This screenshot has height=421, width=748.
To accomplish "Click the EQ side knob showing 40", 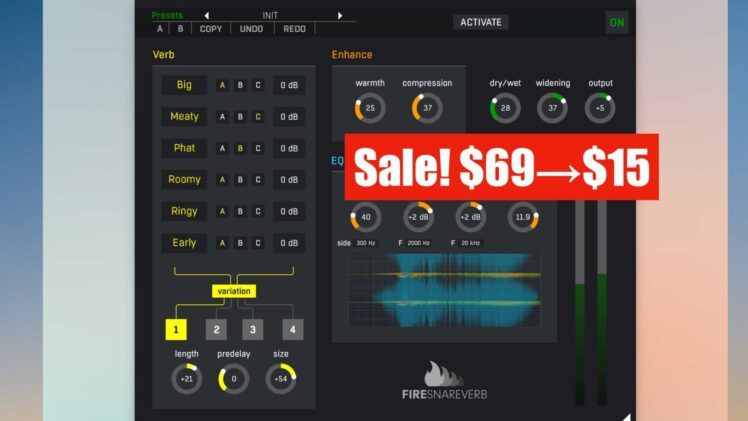I will point(366,217).
